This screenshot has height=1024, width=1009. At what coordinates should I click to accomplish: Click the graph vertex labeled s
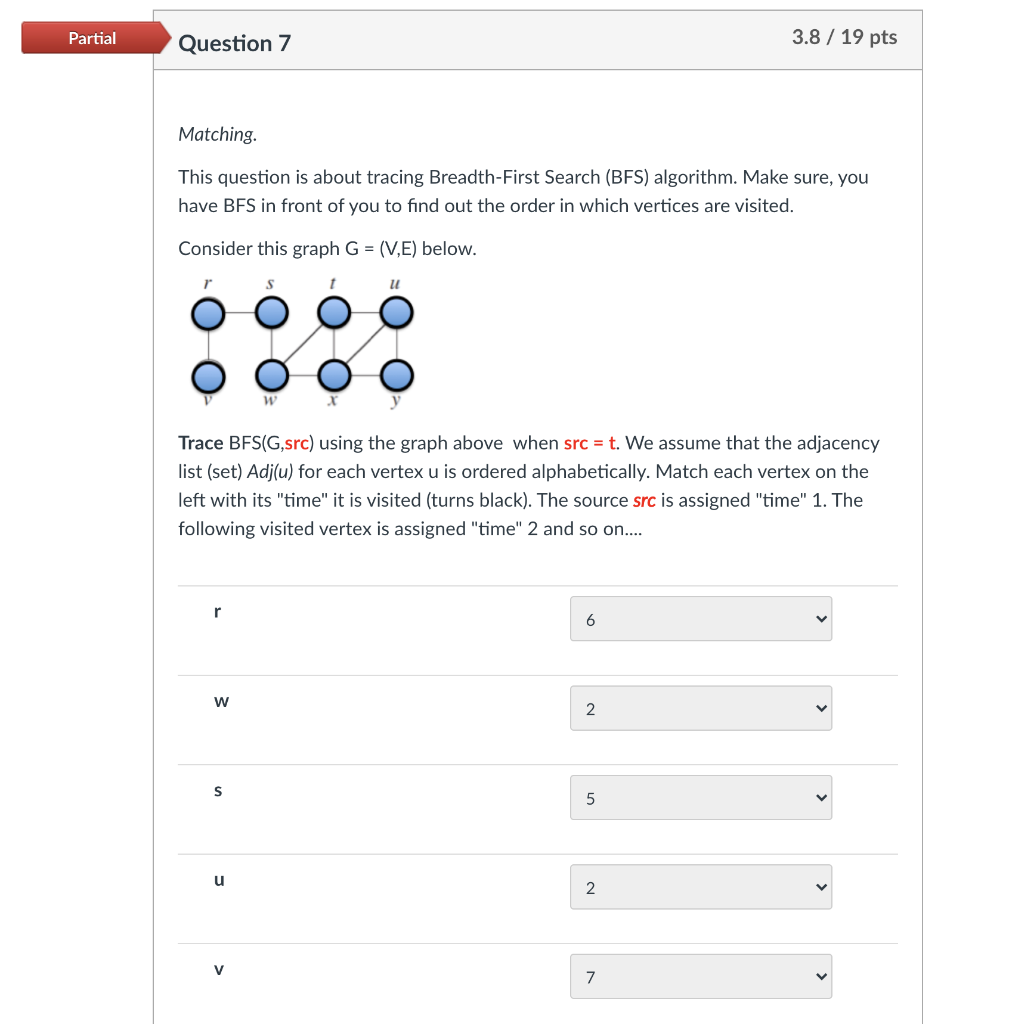tap(270, 312)
